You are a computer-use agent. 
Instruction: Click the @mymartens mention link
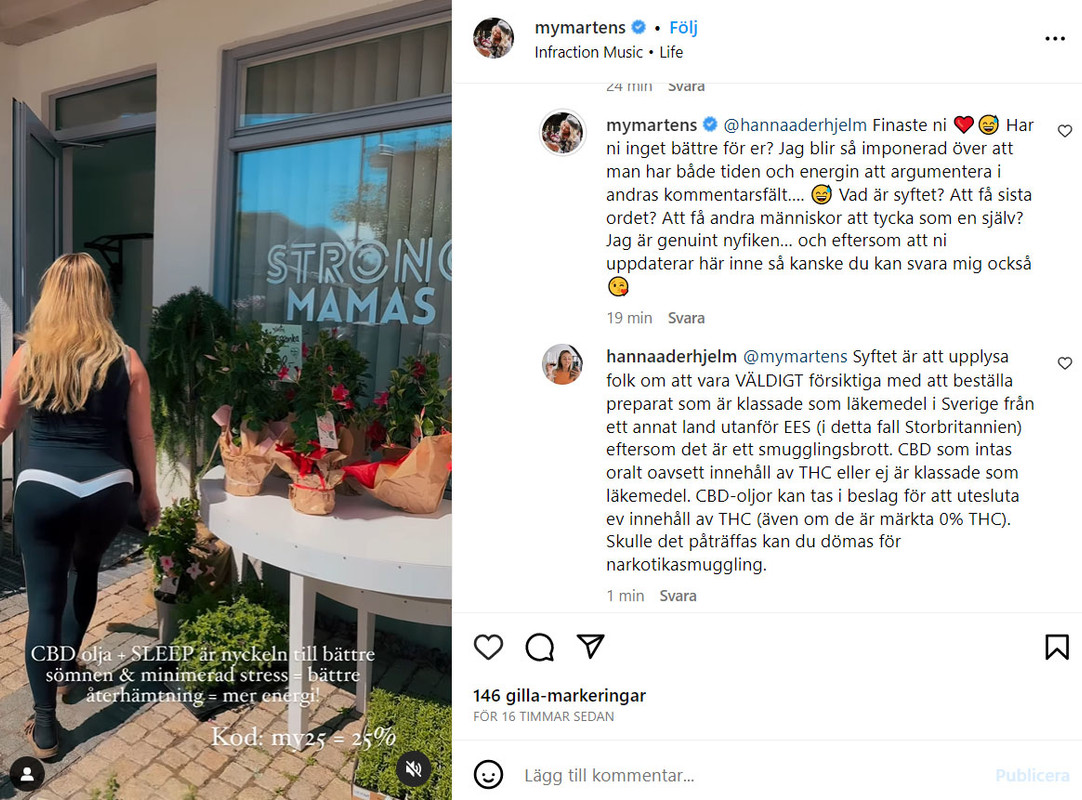click(x=795, y=357)
